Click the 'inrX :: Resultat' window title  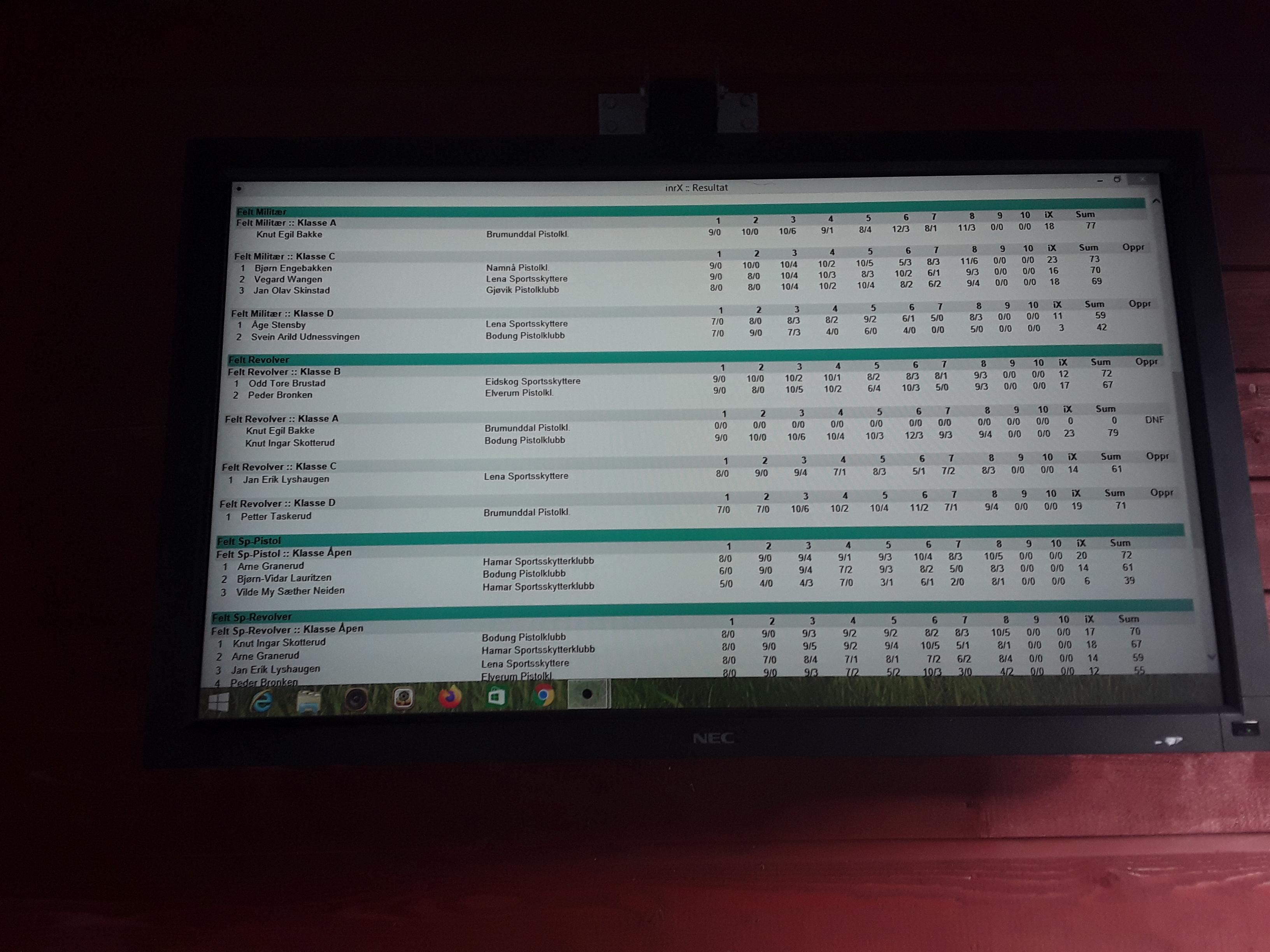point(696,188)
